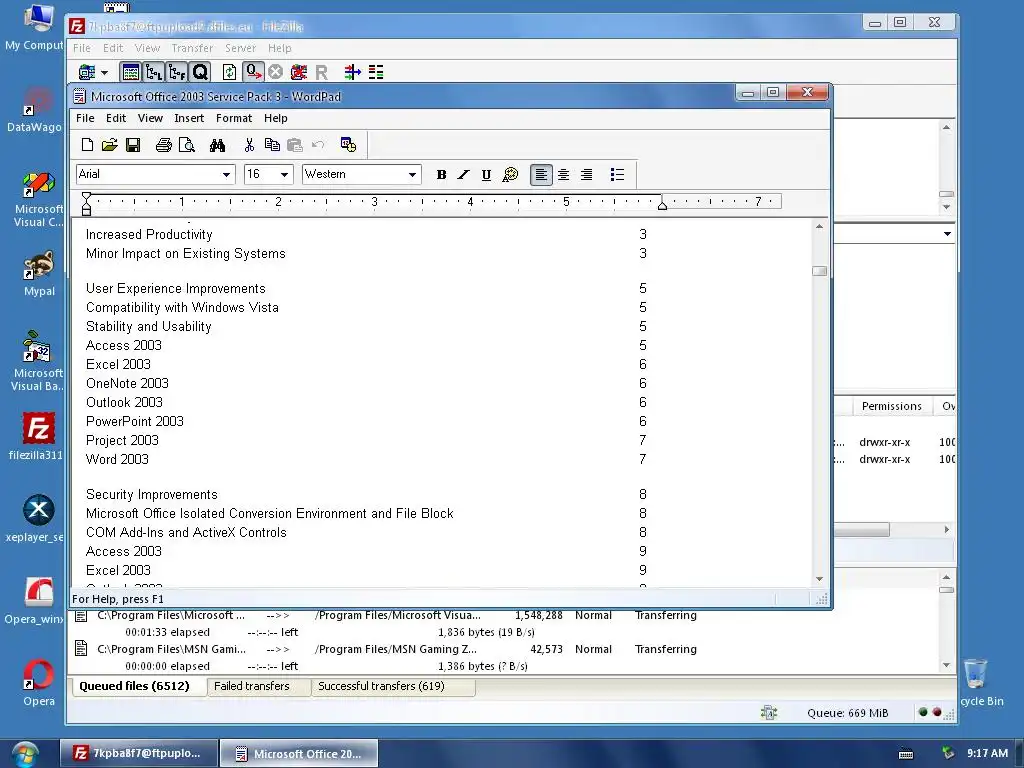Image resolution: width=1024 pixels, height=768 pixels.
Task: Toggle FileZilla directory comparison icon
Action: click(x=376, y=72)
